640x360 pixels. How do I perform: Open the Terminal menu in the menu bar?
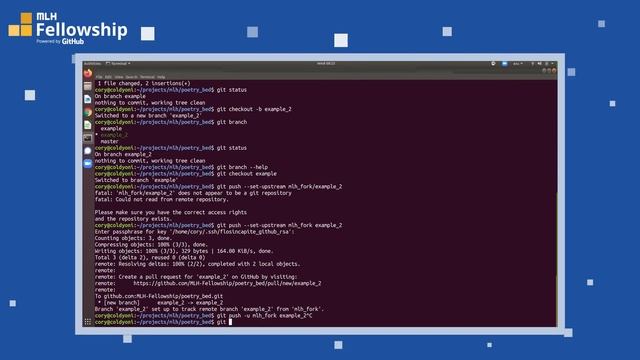(x=147, y=77)
